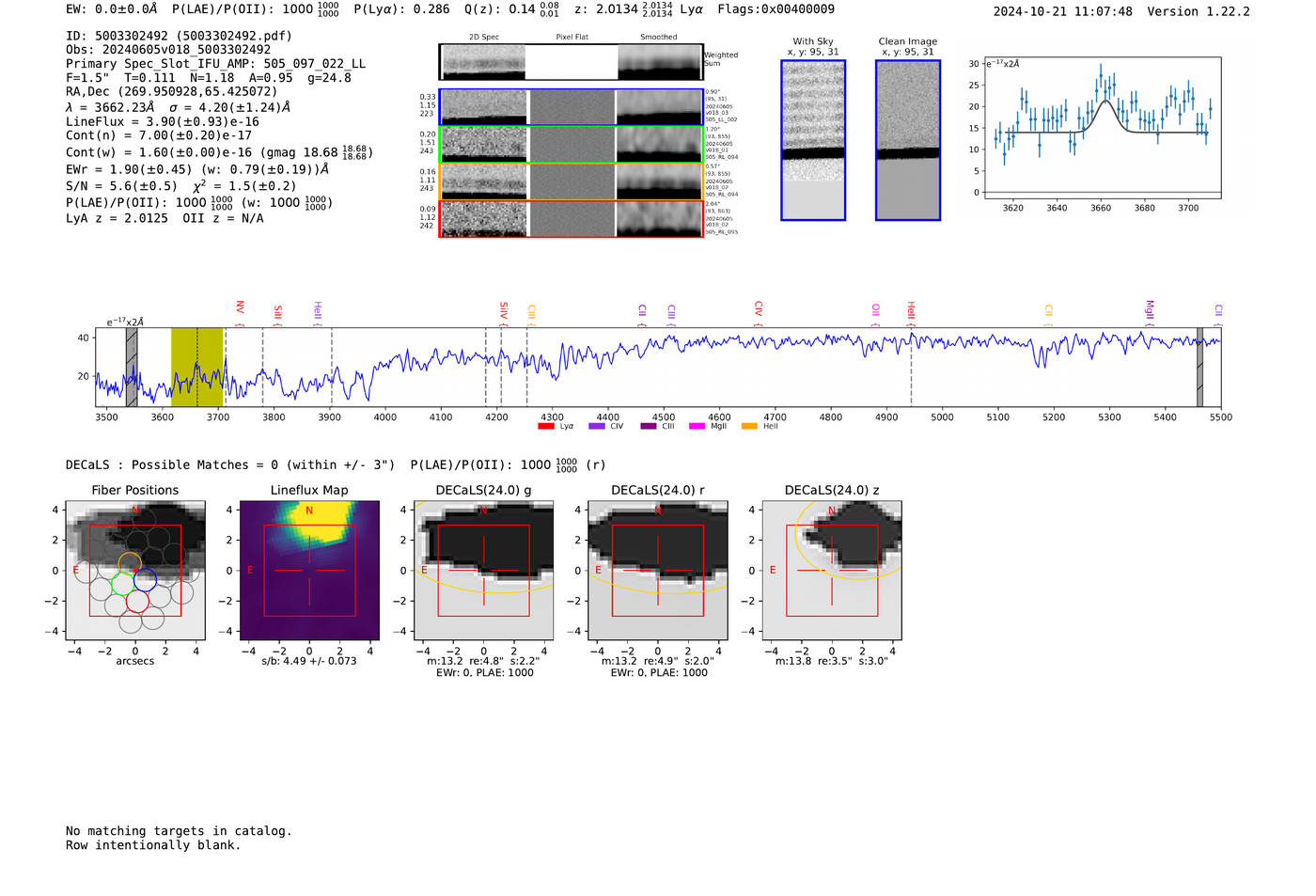The height and width of the screenshot is (896, 1316).
Task: Click the Gaussian emission-line fit plot
Action: (x=1103, y=128)
